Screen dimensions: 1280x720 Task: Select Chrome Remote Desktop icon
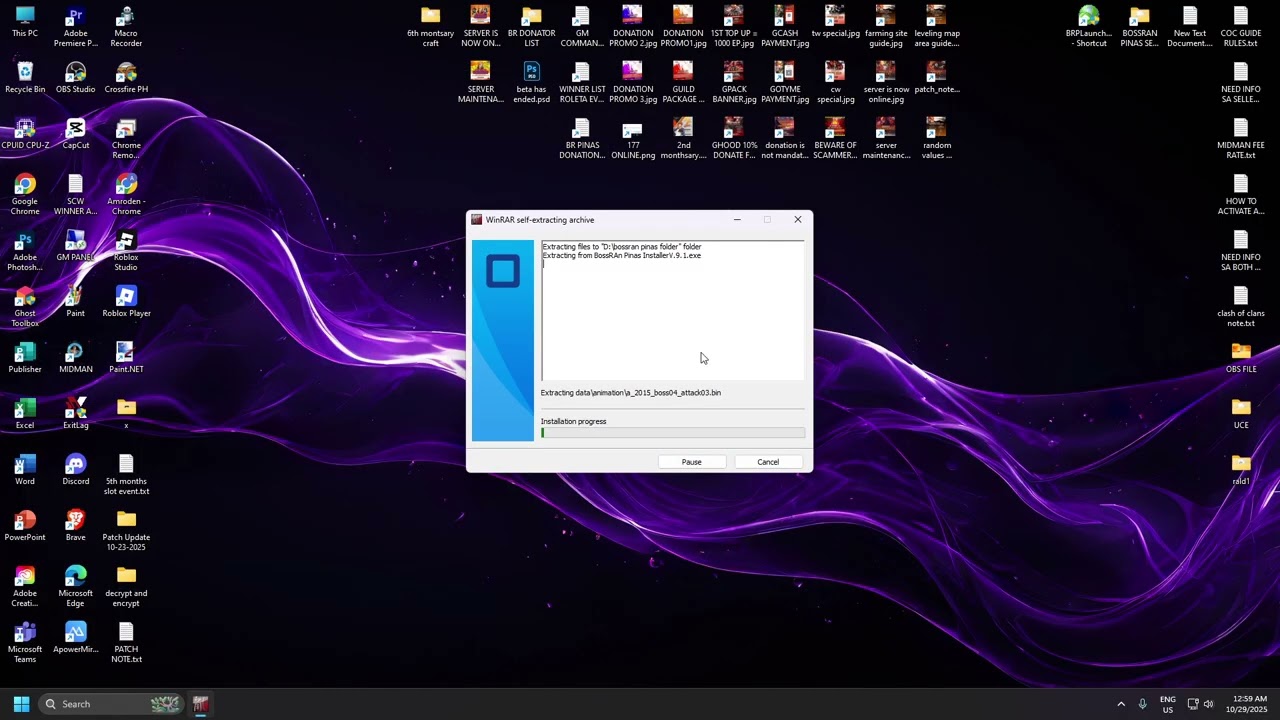coord(126,139)
